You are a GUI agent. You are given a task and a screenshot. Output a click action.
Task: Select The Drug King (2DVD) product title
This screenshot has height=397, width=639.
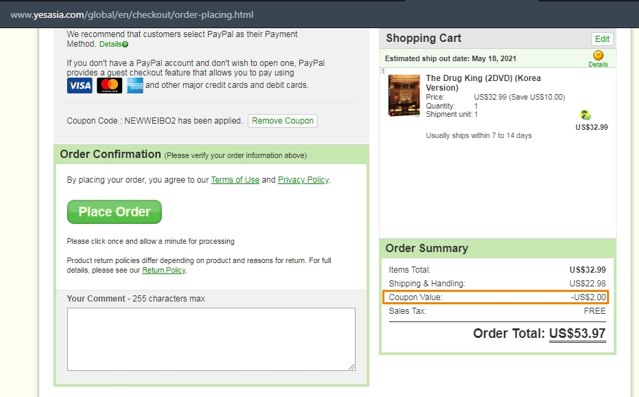pos(483,83)
